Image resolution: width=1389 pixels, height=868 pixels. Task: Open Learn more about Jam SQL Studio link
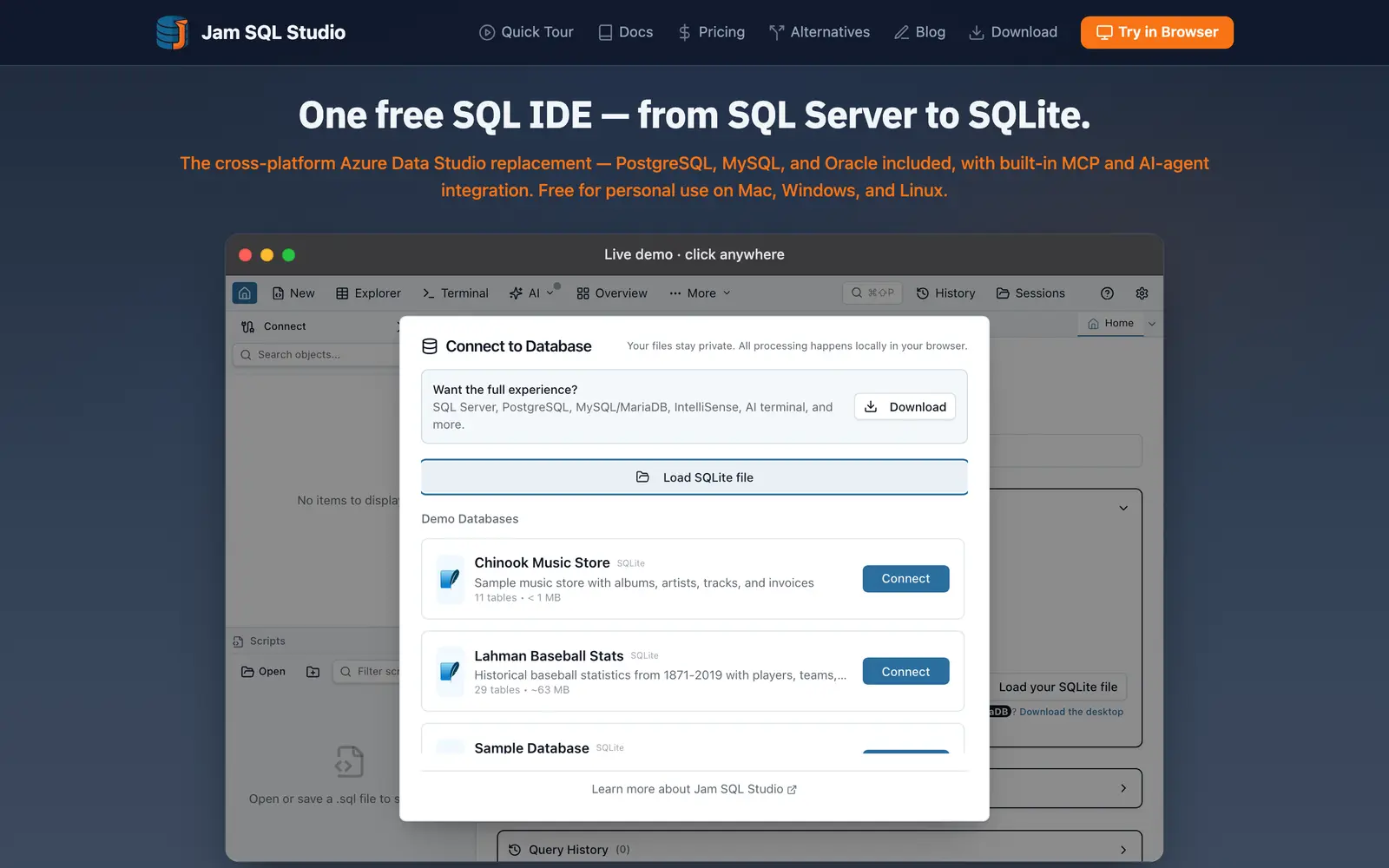694,789
